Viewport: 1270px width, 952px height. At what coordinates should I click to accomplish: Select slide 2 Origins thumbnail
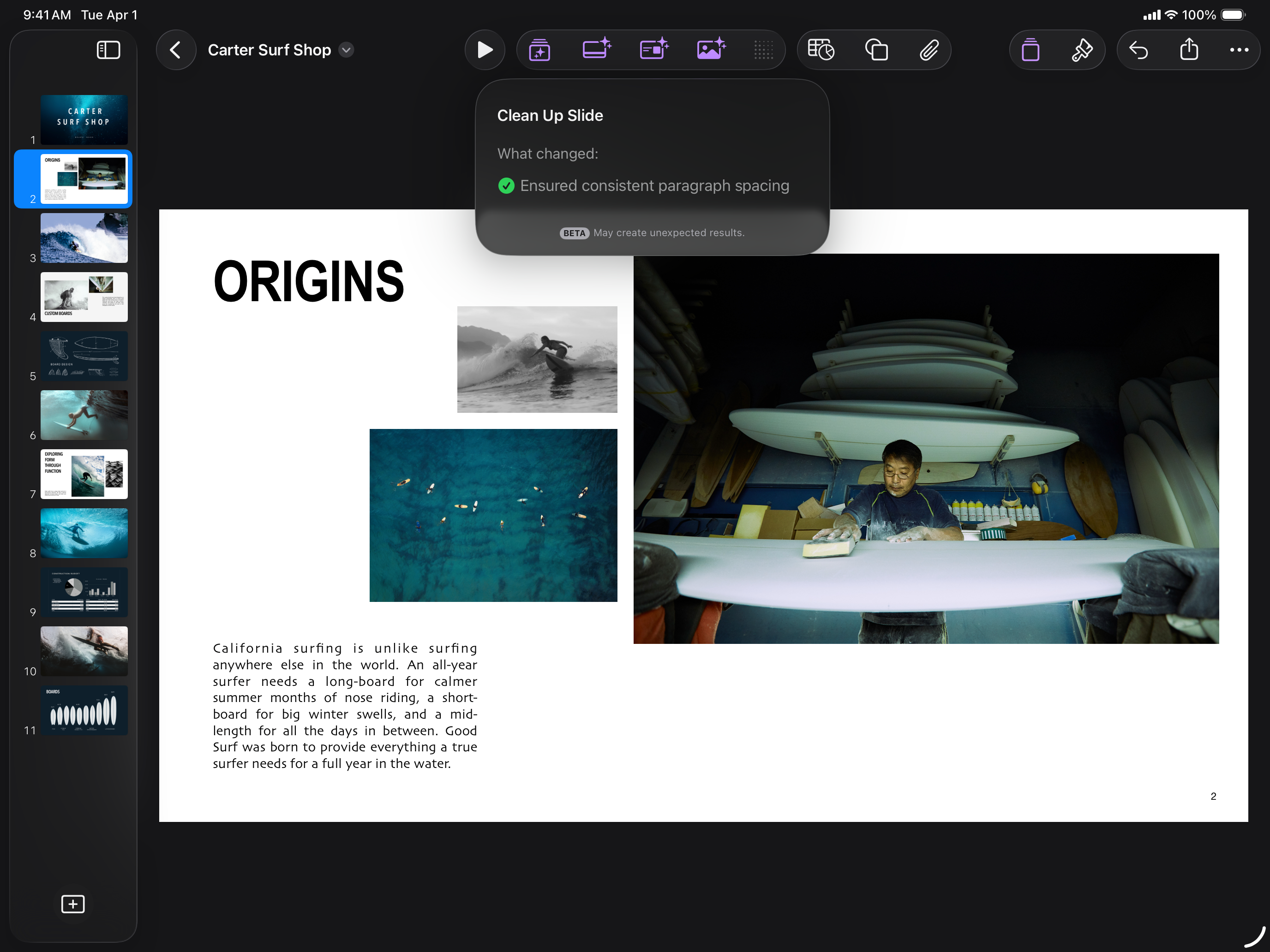[x=84, y=178]
